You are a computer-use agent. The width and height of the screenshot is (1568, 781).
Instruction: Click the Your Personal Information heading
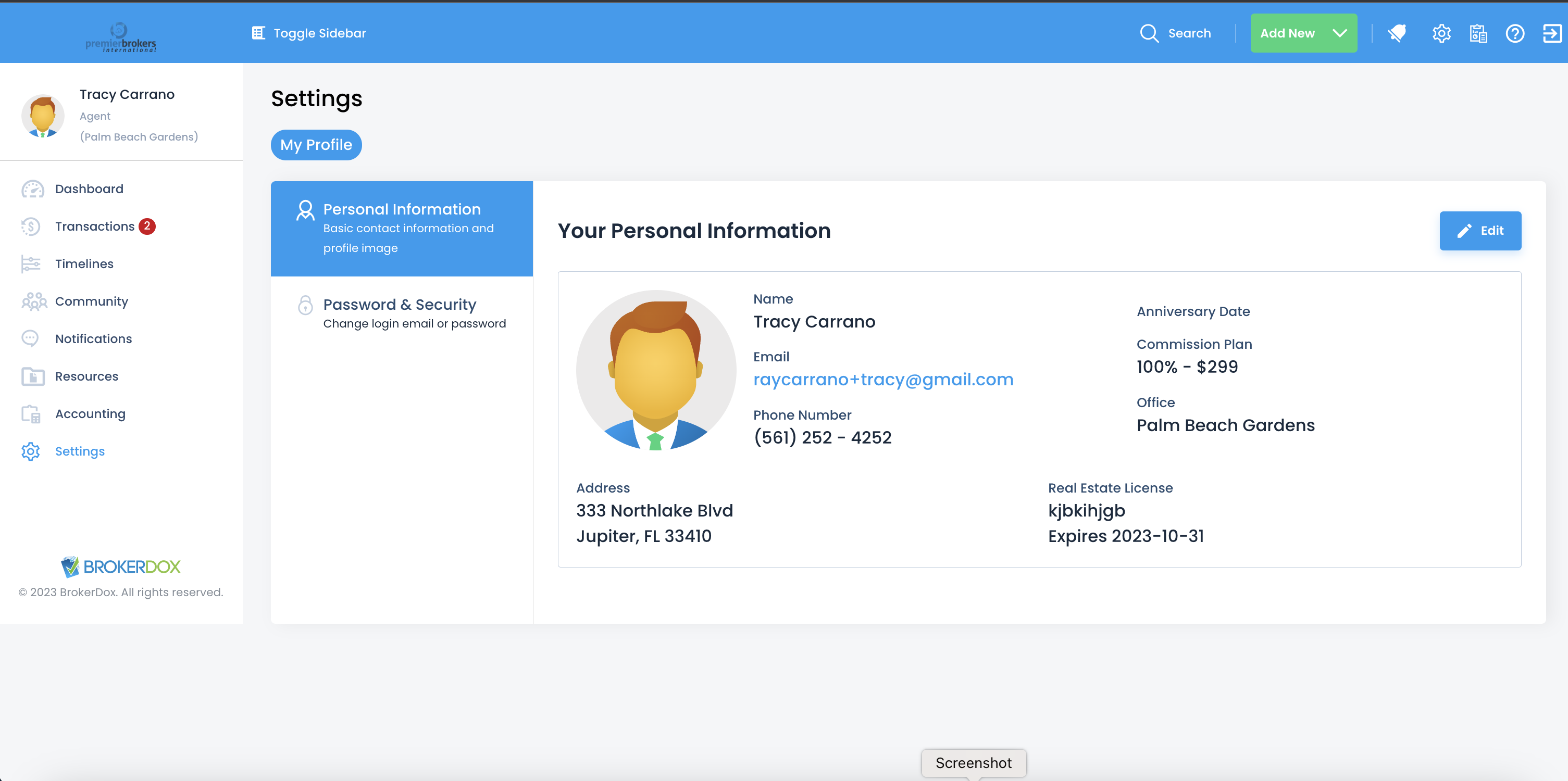pyautogui.click(x=694, y=231)
